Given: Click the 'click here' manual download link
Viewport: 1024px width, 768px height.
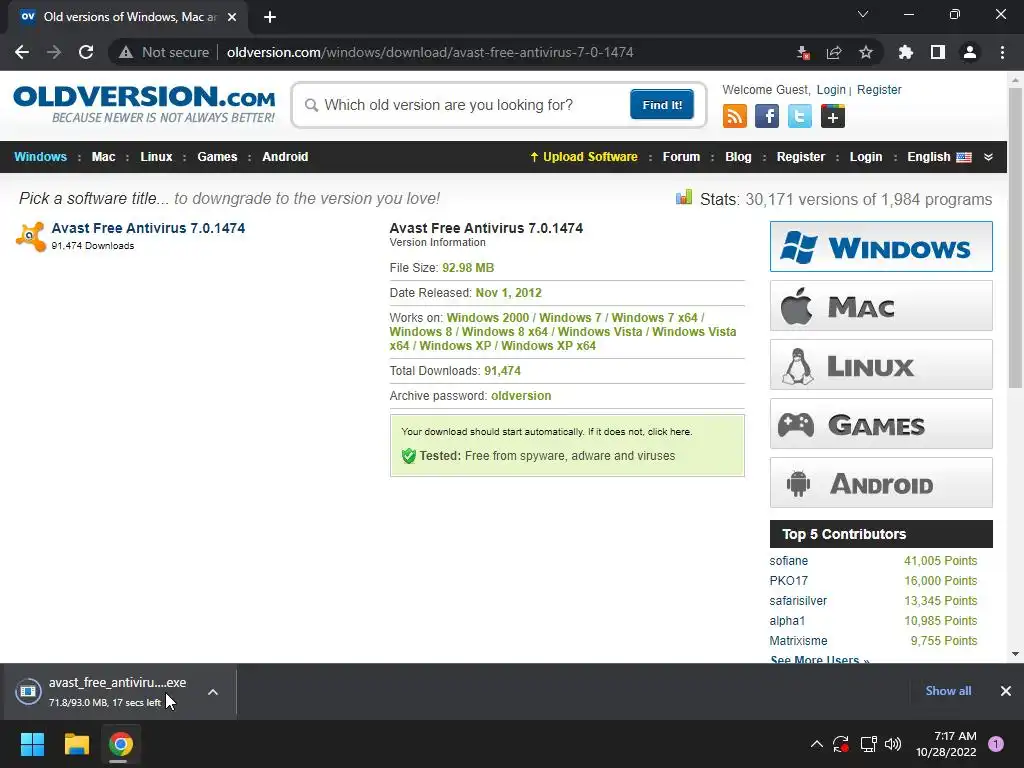Looking at the screenshot, I should 668,432.
